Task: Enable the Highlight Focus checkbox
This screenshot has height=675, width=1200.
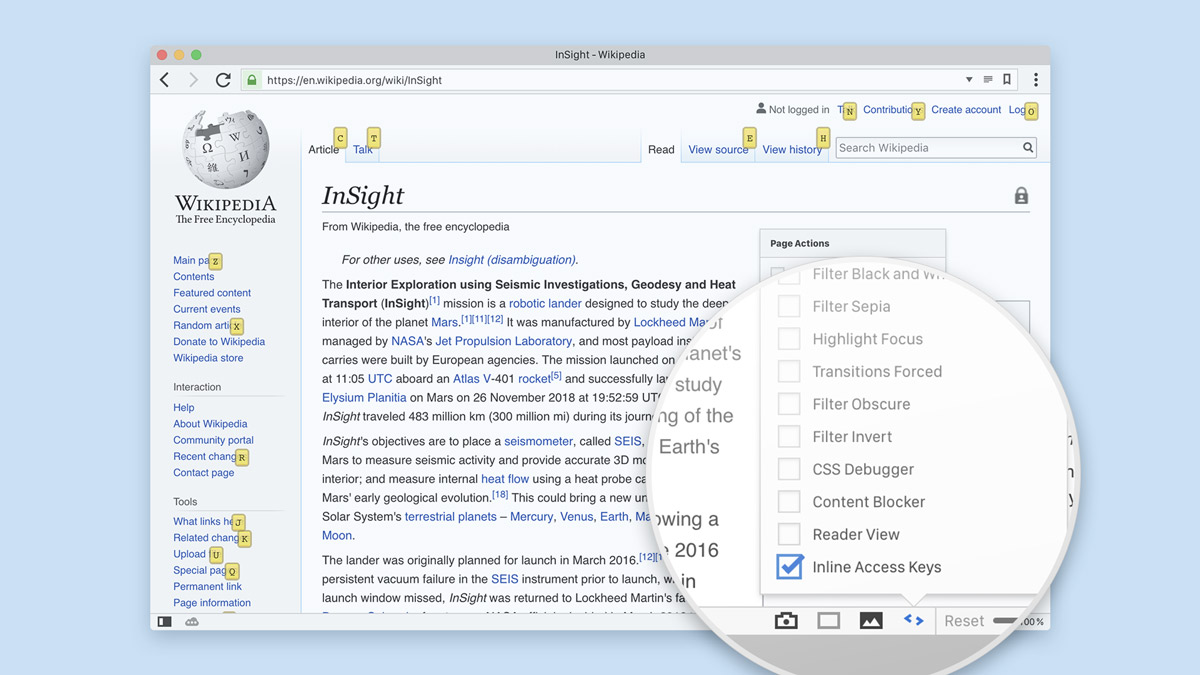Action: pos(789,339)
